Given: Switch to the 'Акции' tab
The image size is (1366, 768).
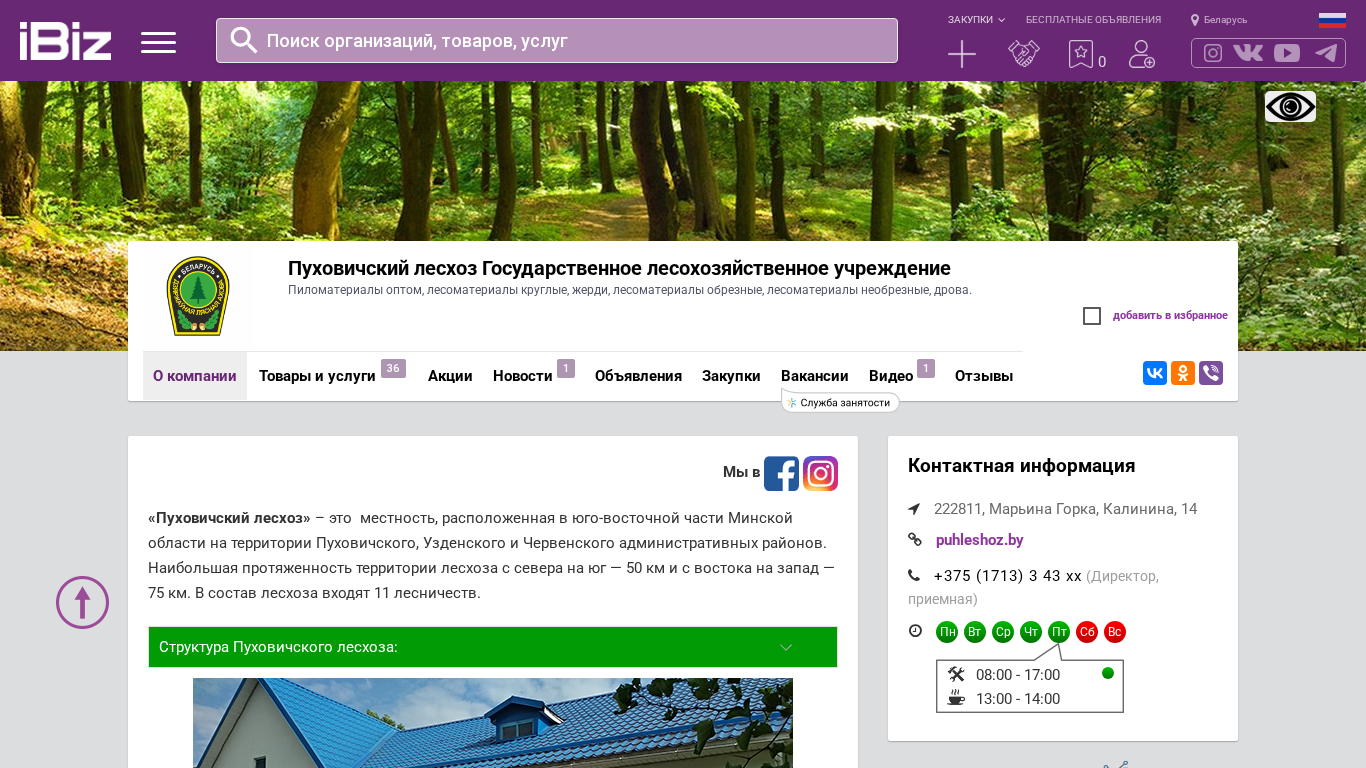Looking at the screenshot, I should click(450, 376).
